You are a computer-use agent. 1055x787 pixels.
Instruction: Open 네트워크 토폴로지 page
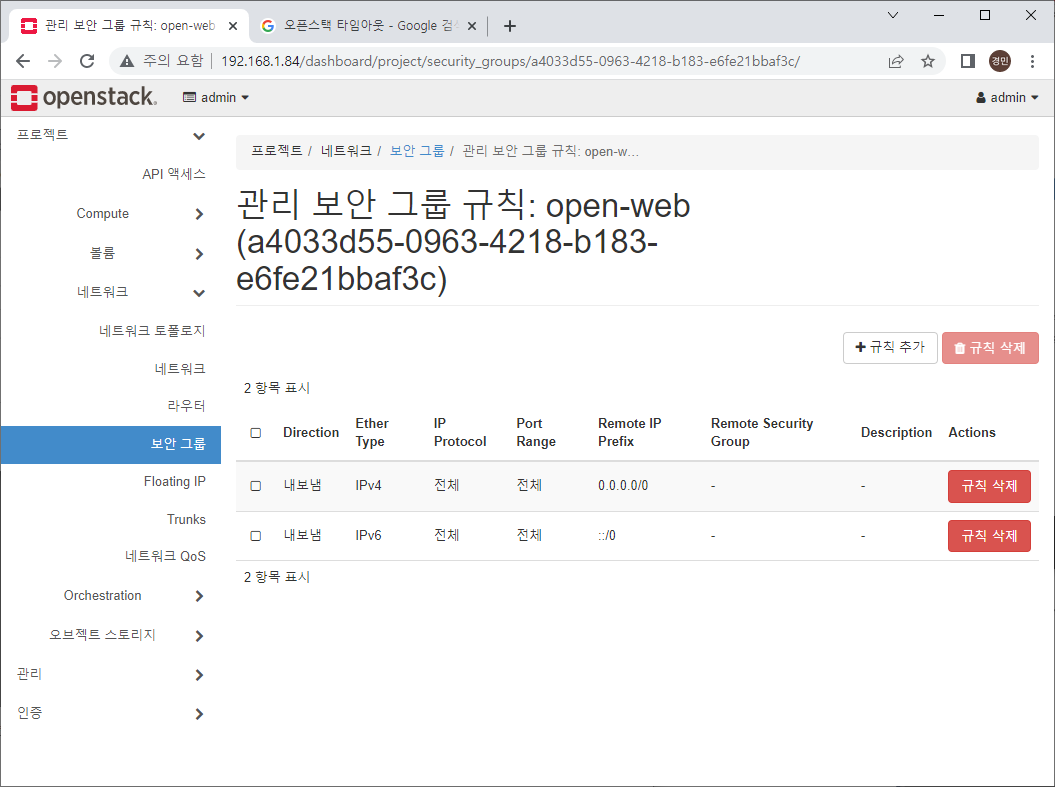click(x=152, y=330)
